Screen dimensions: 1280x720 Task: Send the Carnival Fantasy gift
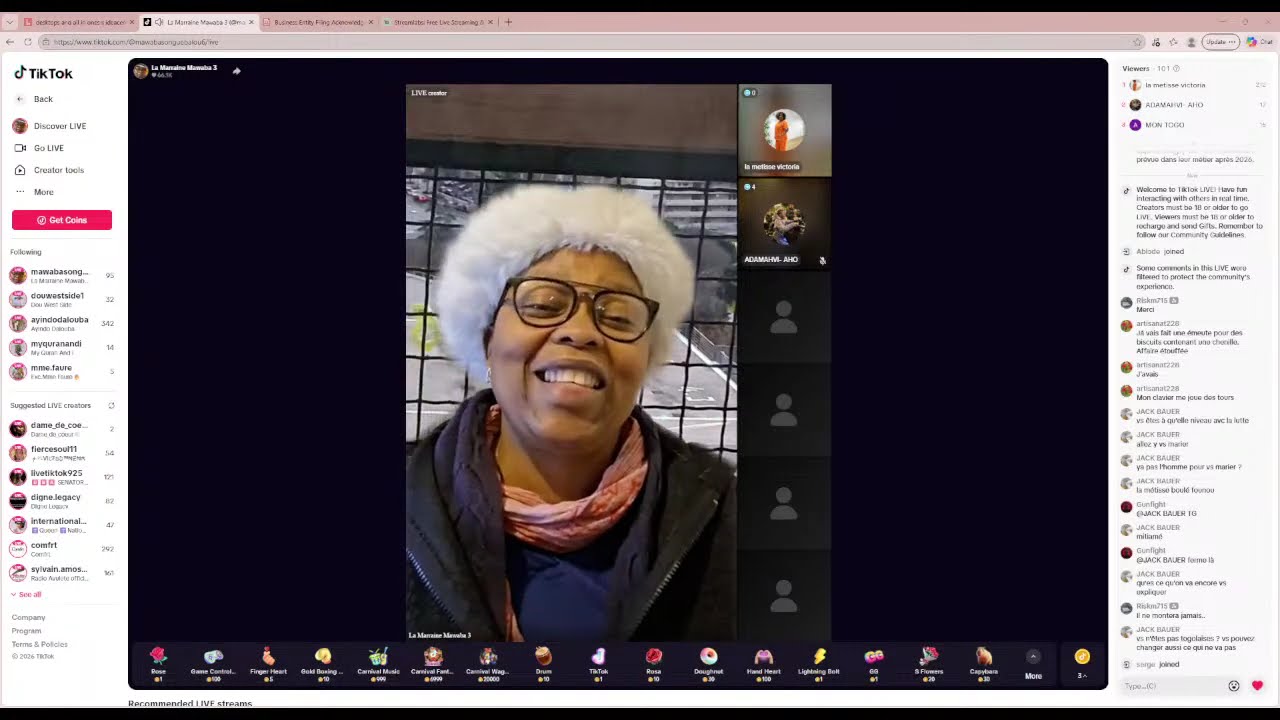(x=433, y=663)
